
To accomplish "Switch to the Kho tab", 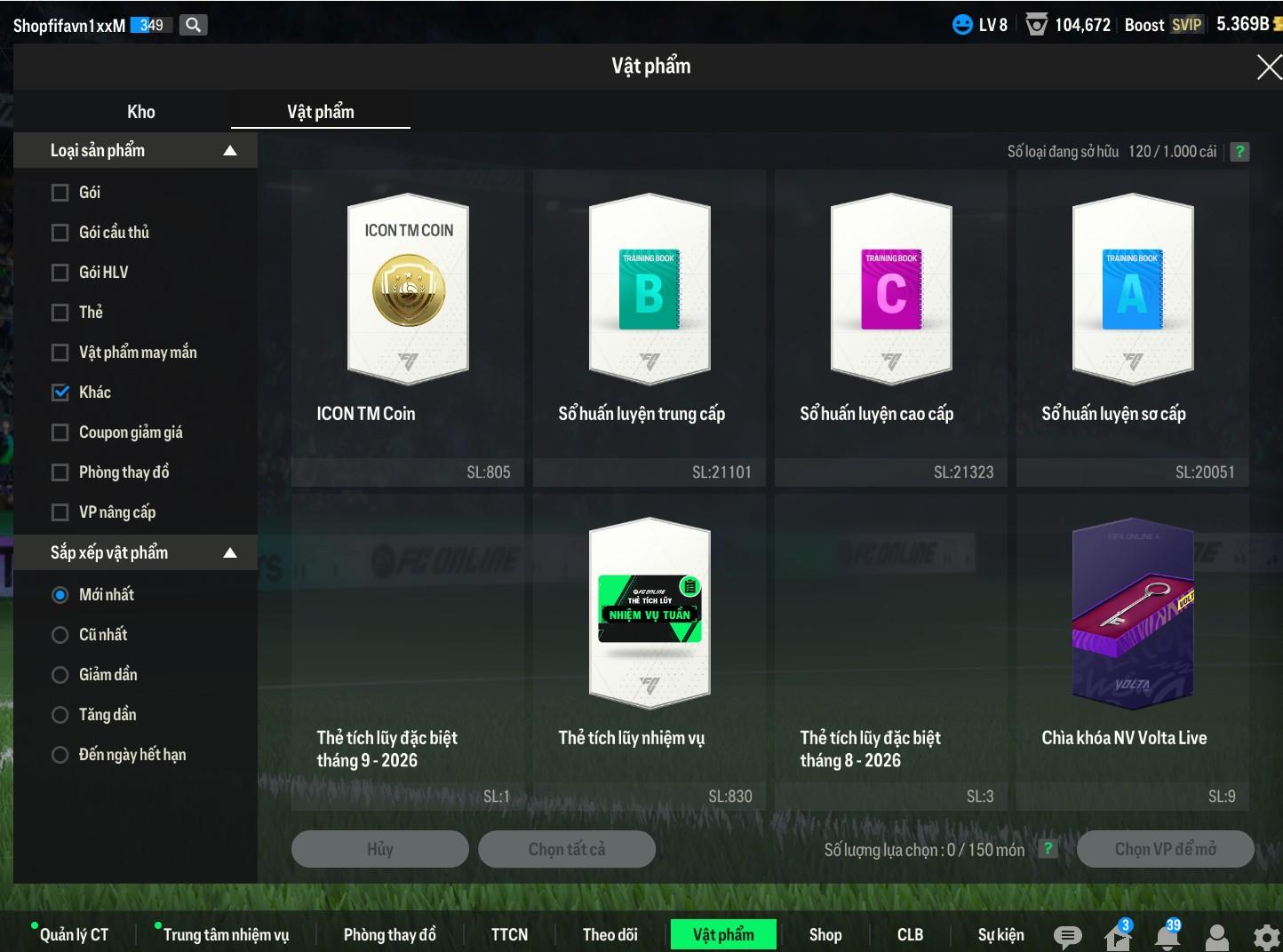I will [x=141, y=112].
